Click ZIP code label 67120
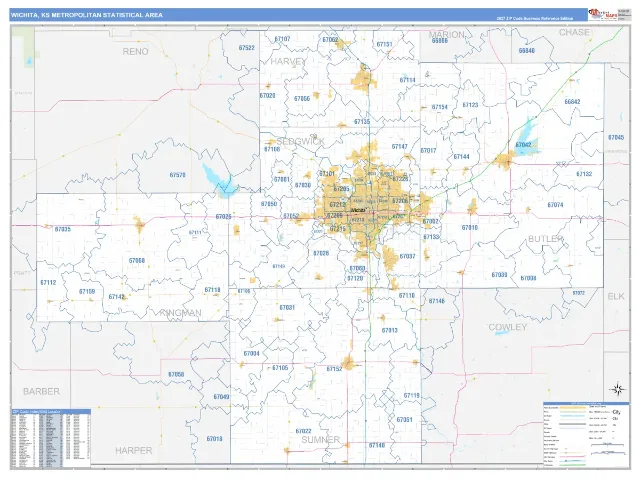This screenshot has height=480, width=640. pos(355,278)
